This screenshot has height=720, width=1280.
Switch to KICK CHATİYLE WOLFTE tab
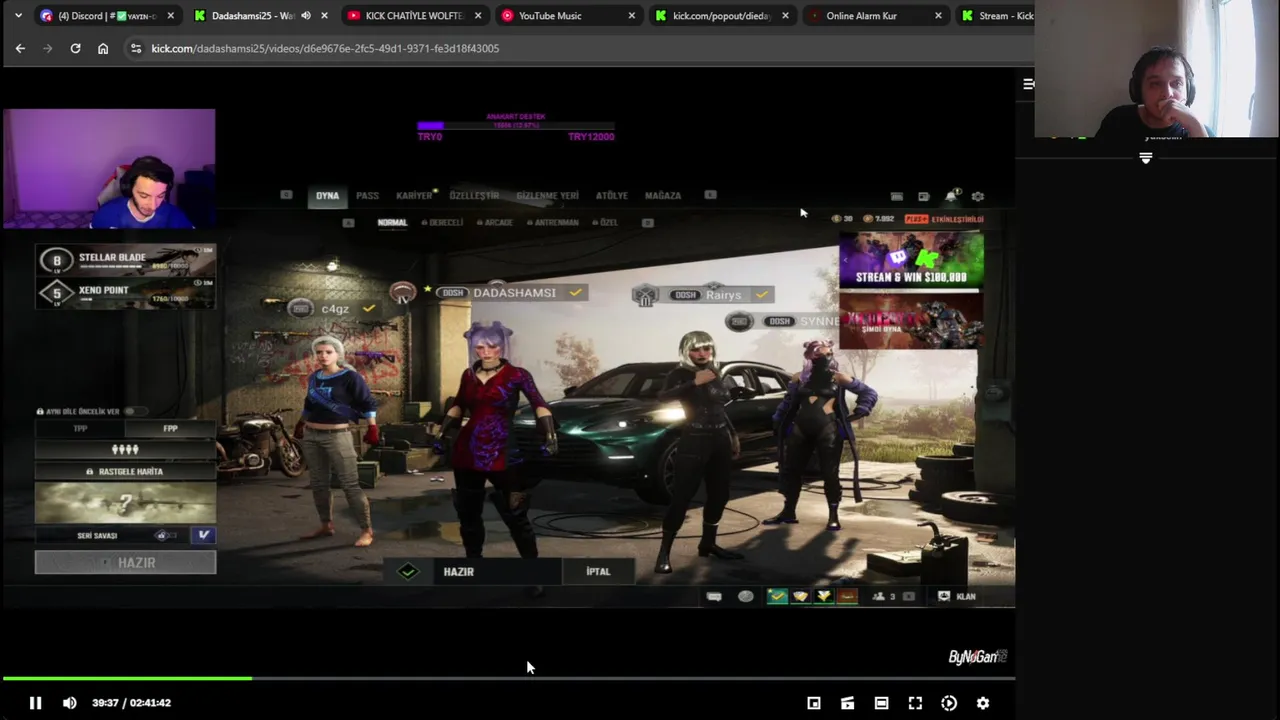pos(413,16)
